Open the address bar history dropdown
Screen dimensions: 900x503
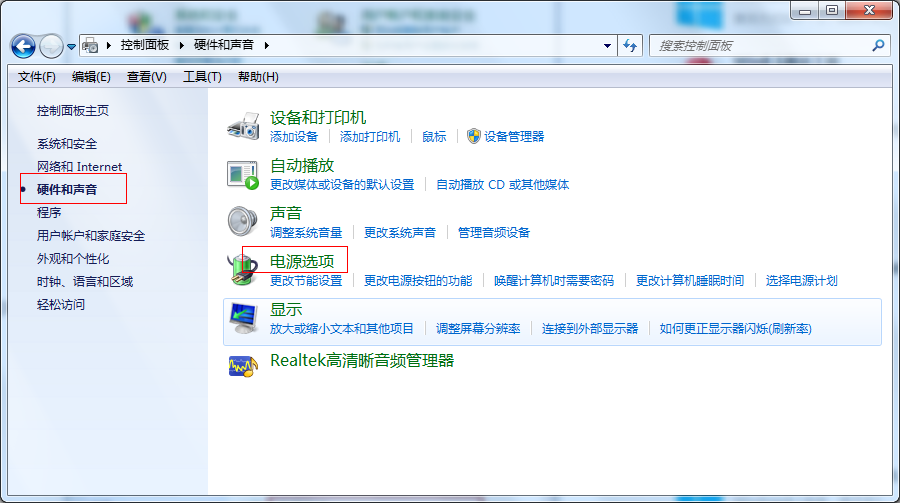[x=607, y=46]
